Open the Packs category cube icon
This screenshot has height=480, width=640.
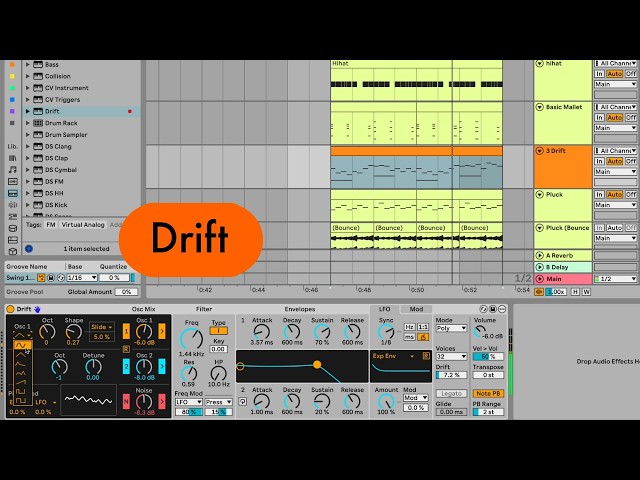tap(13, 251)
